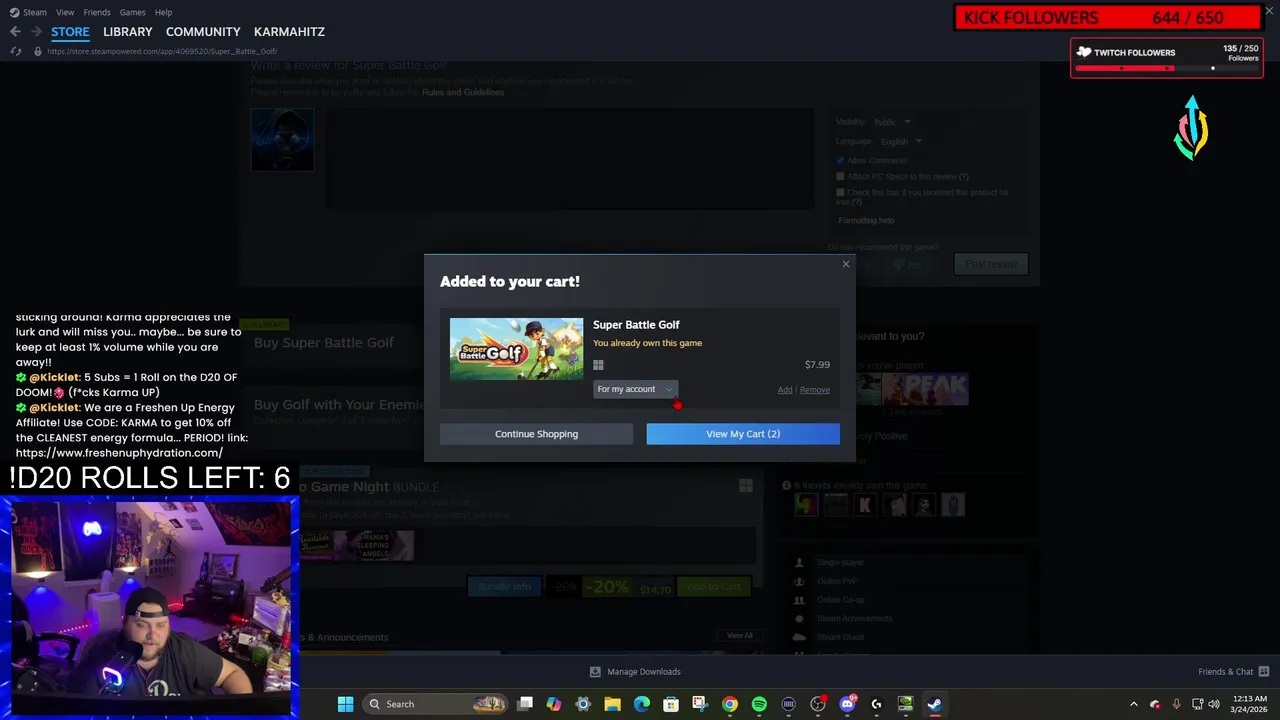Screen dimensions: 1280x720
Task: Go forward with the forward arrow
Action: pyautogui.click(x=36, y=32)
